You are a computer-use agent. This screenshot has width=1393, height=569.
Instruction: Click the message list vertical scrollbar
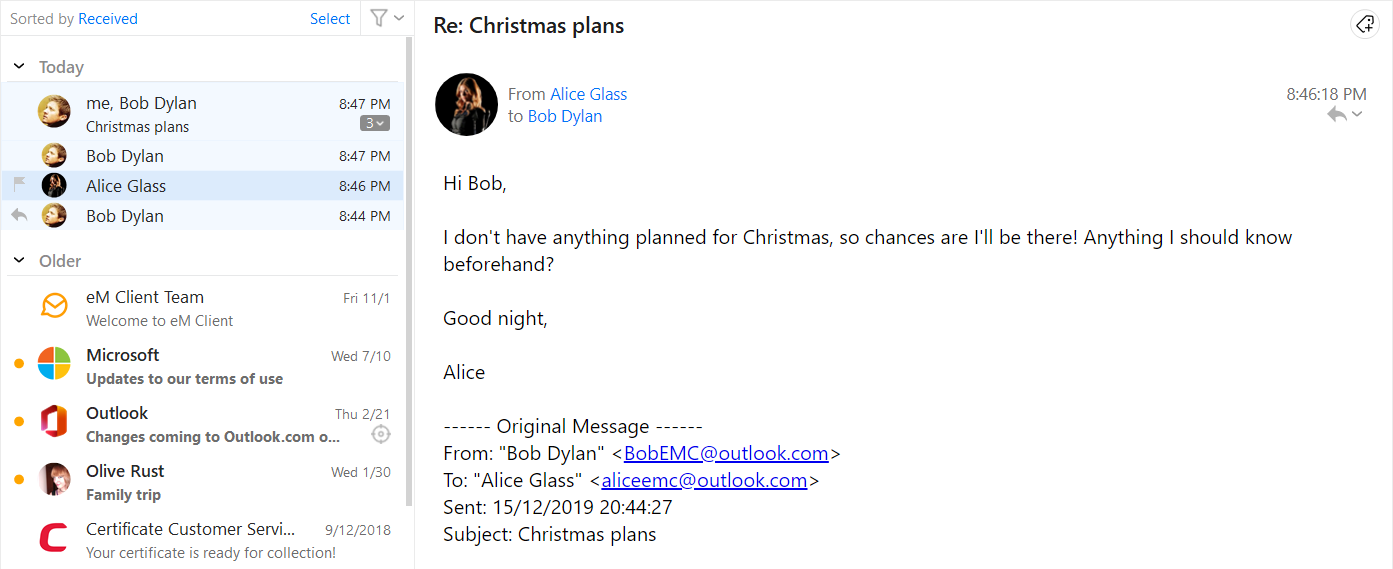coord(409,270)
